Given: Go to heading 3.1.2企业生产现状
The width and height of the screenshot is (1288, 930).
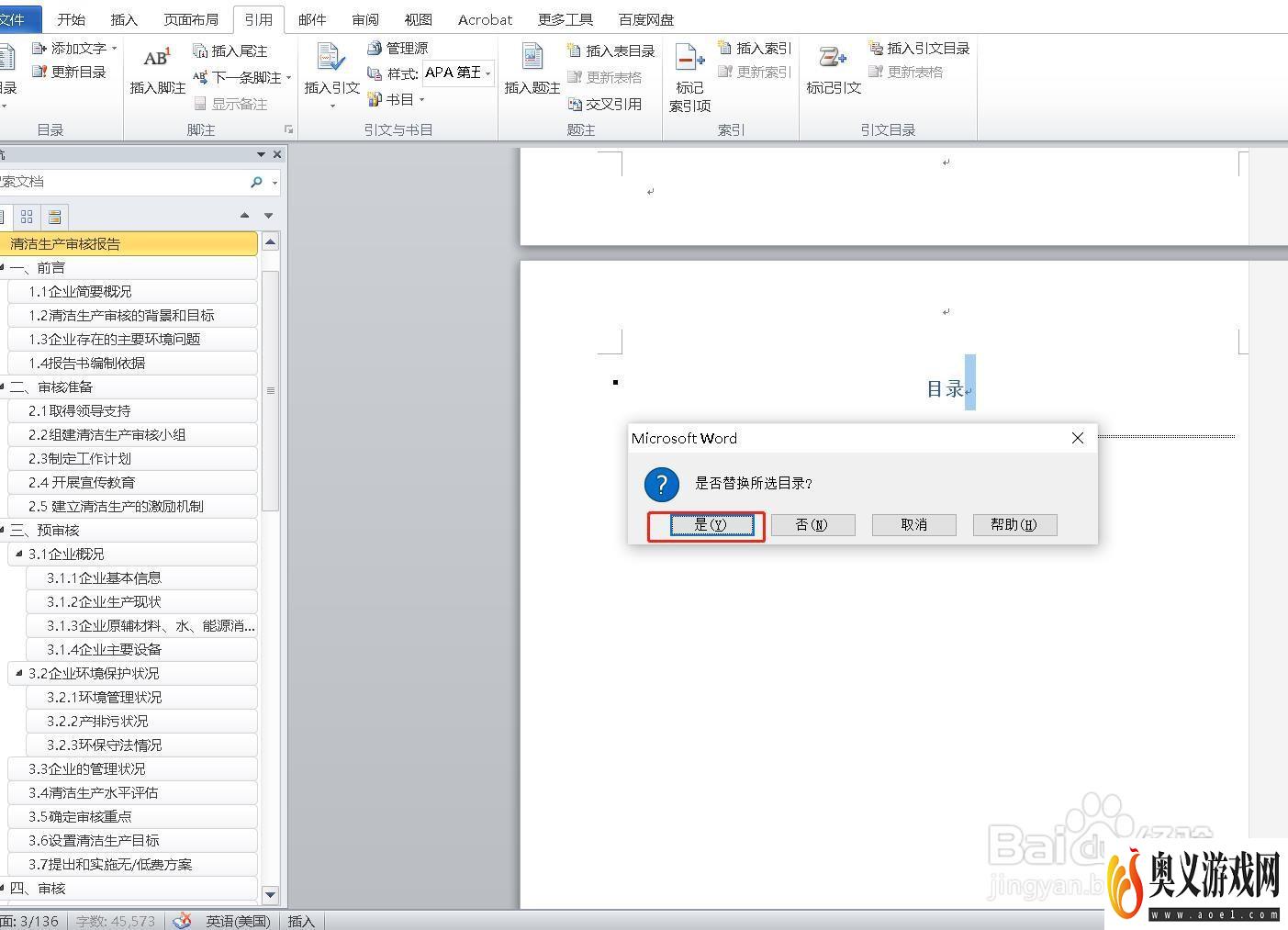Looking at the screenshot, I should pos(141,601).
